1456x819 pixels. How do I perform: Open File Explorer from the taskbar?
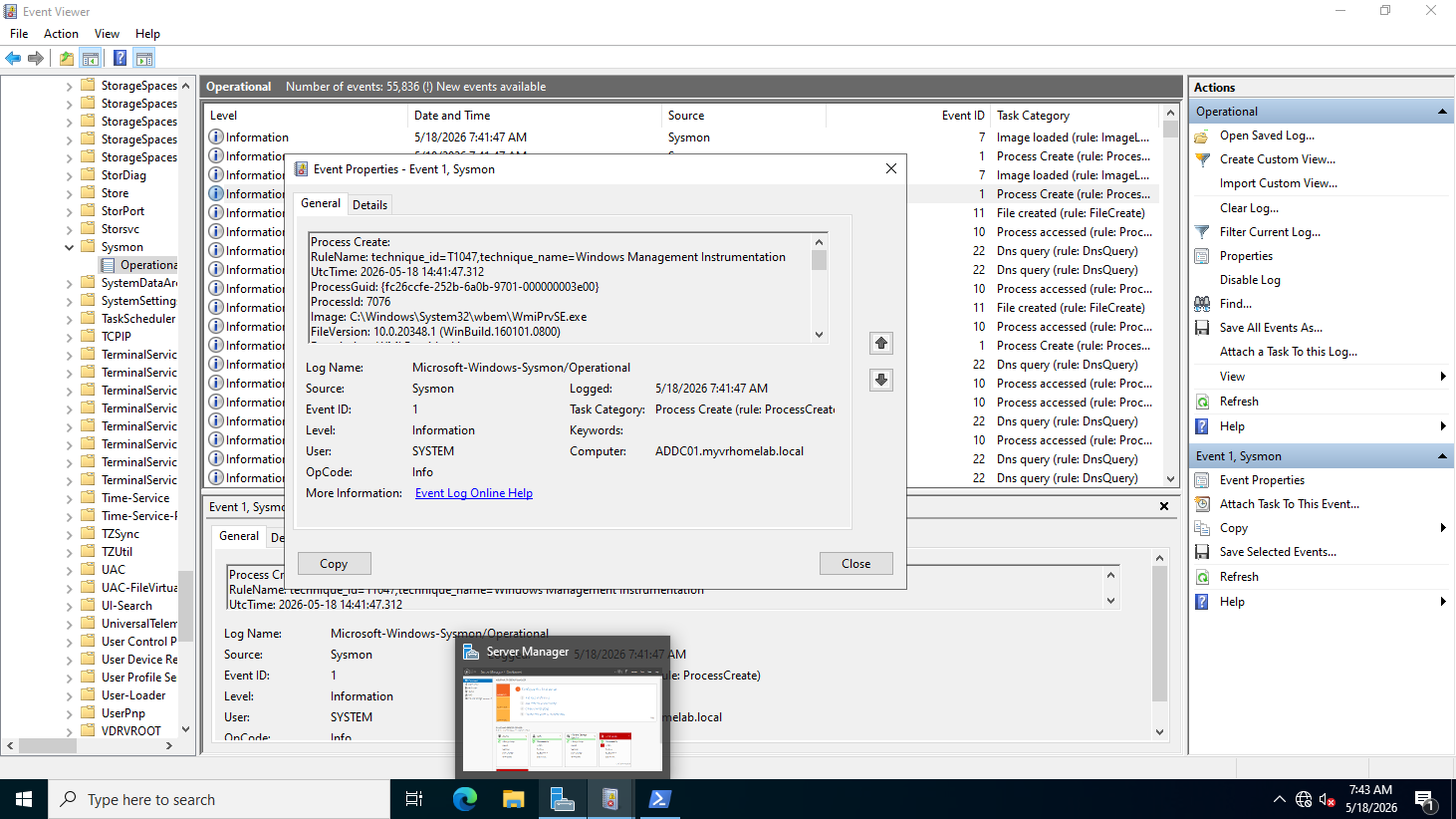tap(513, 799)
